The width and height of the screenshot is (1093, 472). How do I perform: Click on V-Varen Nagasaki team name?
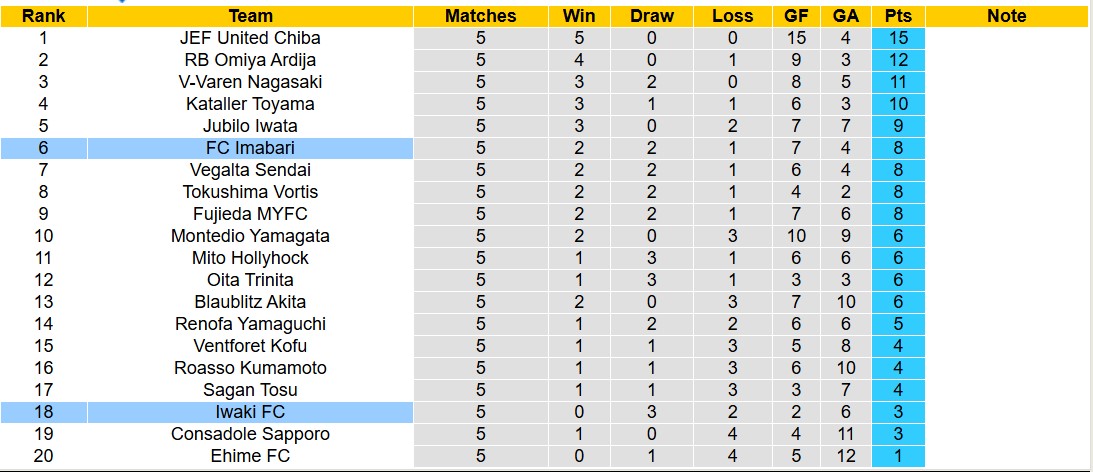[250, 82]
